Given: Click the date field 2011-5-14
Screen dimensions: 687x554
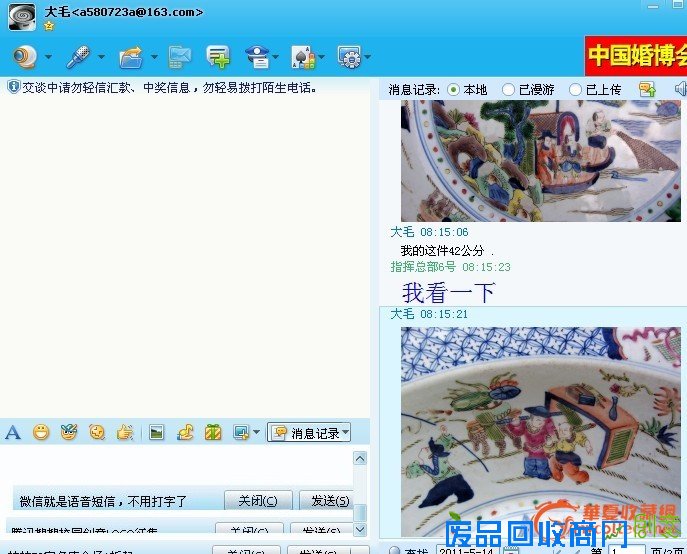Looking at the screenshot, I should [467, 550].
